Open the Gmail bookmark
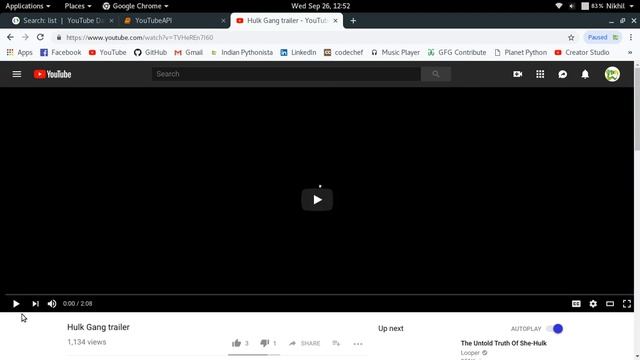 [x=188, y=52]
